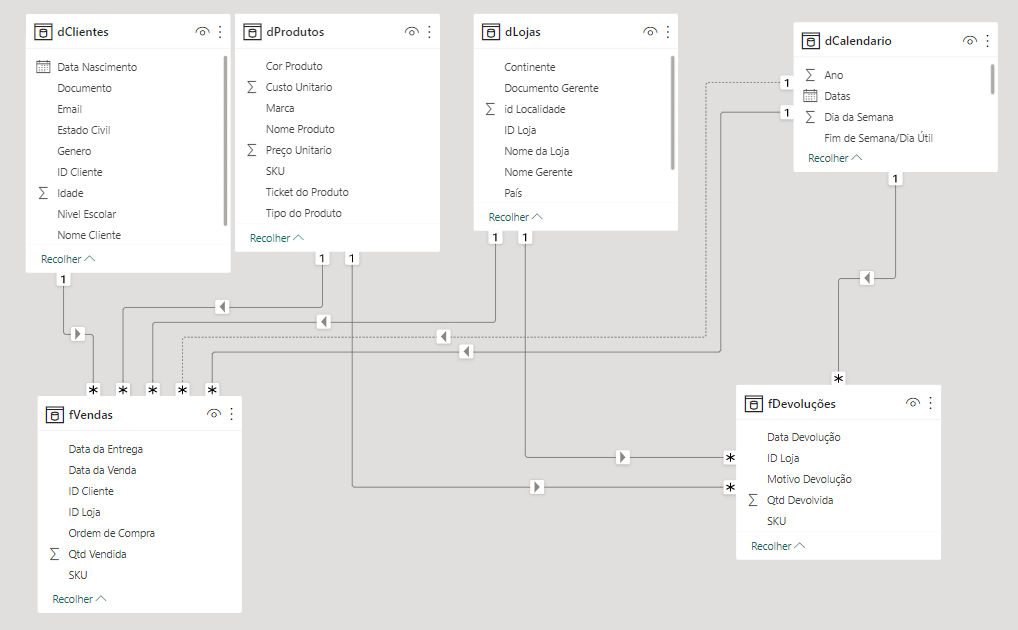Image resolution: width=1018 pixels, height=630 pixels.
Task: Select dProdutos to fVendas relationship arrow
Action: pos(222,307)
